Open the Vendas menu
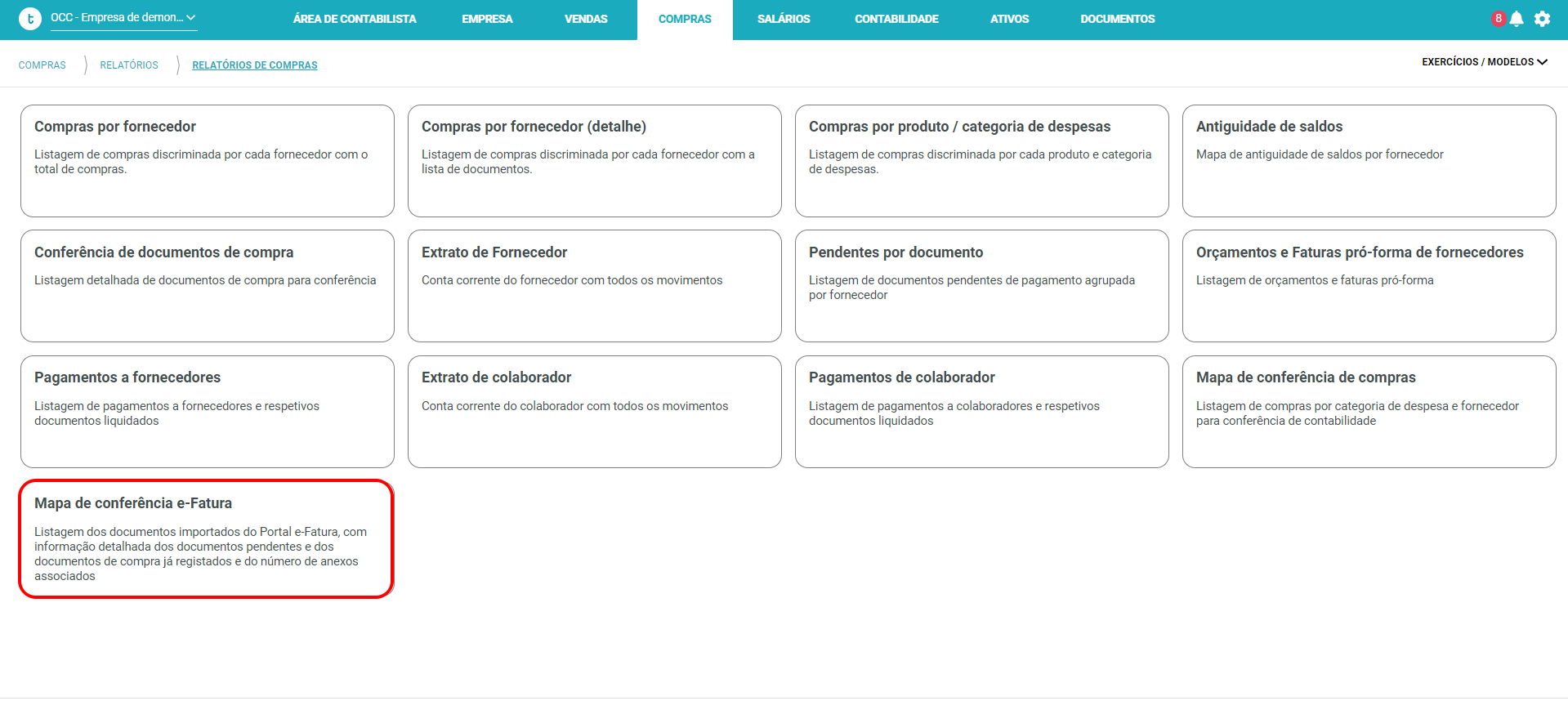 click(586, 19)
